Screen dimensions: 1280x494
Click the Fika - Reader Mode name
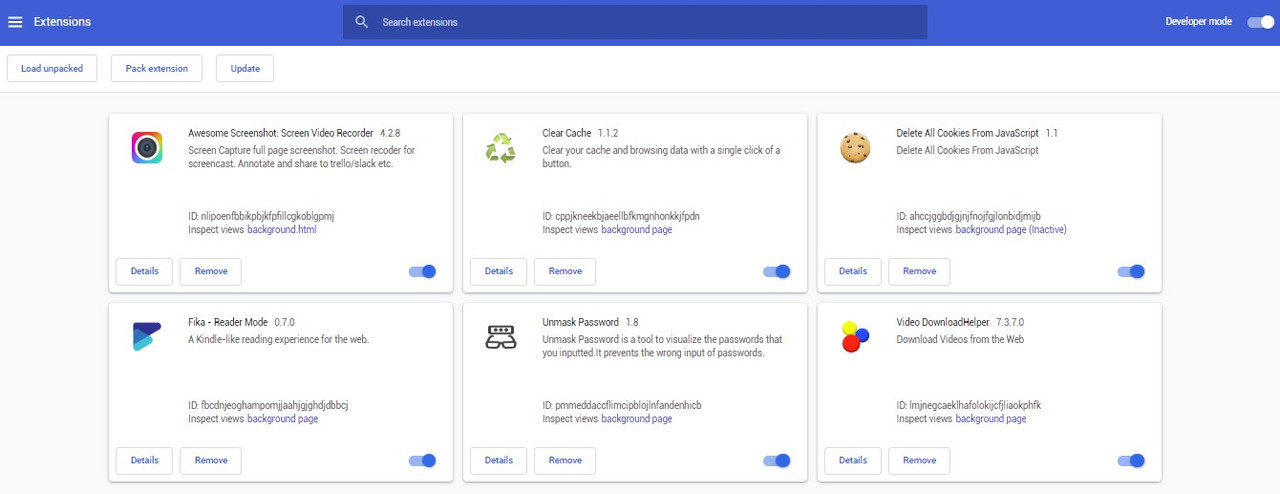tap(228, 323)
